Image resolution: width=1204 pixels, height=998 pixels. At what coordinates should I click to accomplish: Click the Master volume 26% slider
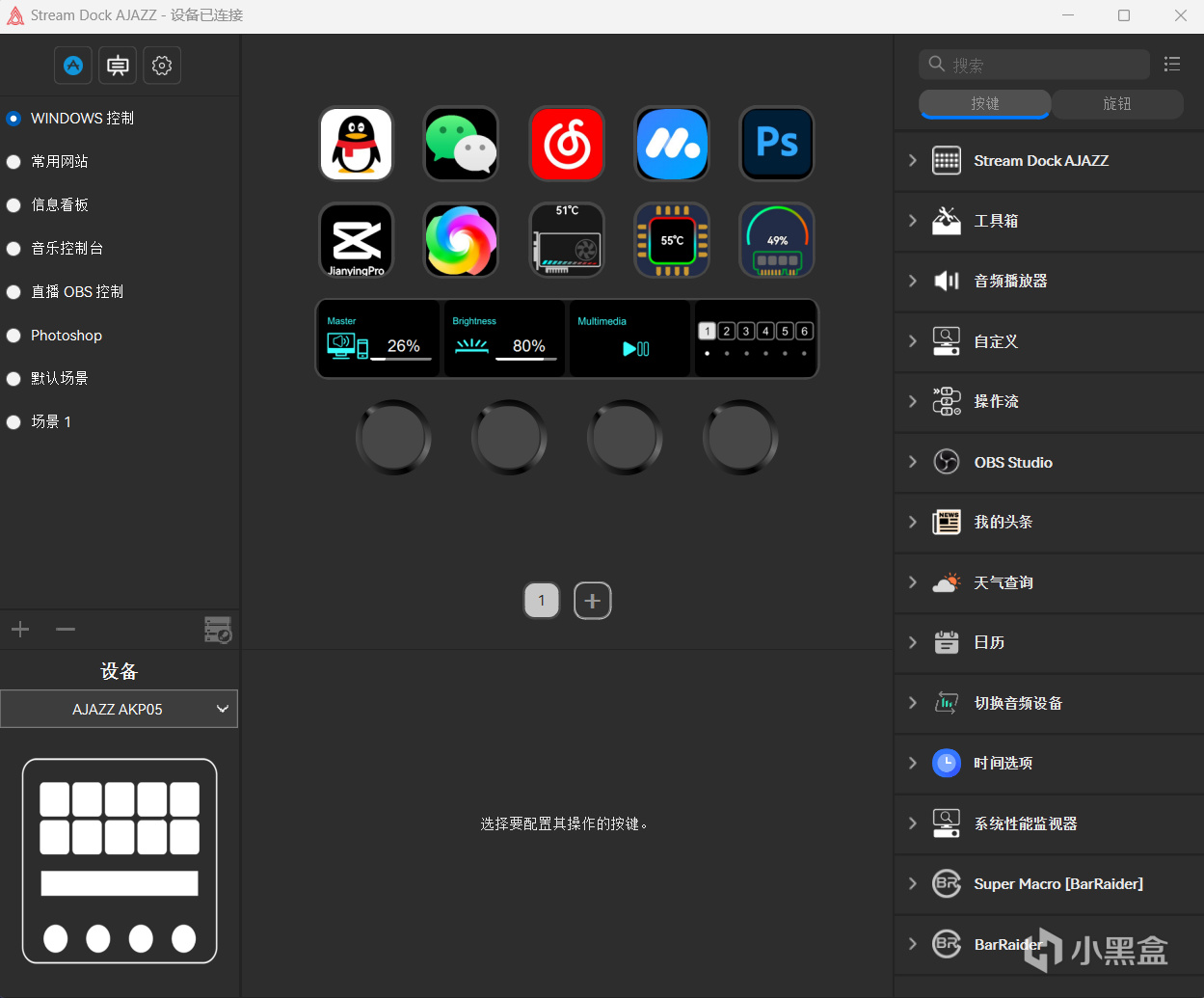coord(379,339)
